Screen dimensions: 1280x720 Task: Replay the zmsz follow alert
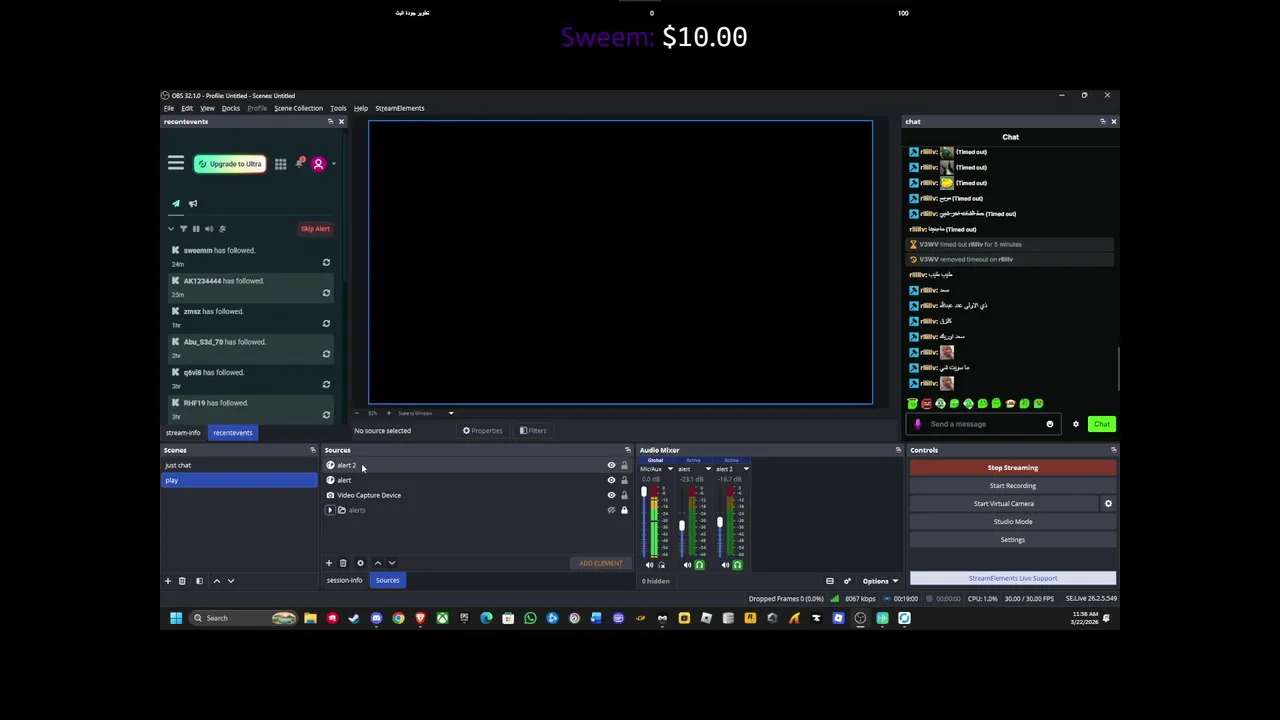tap(326, 324)
